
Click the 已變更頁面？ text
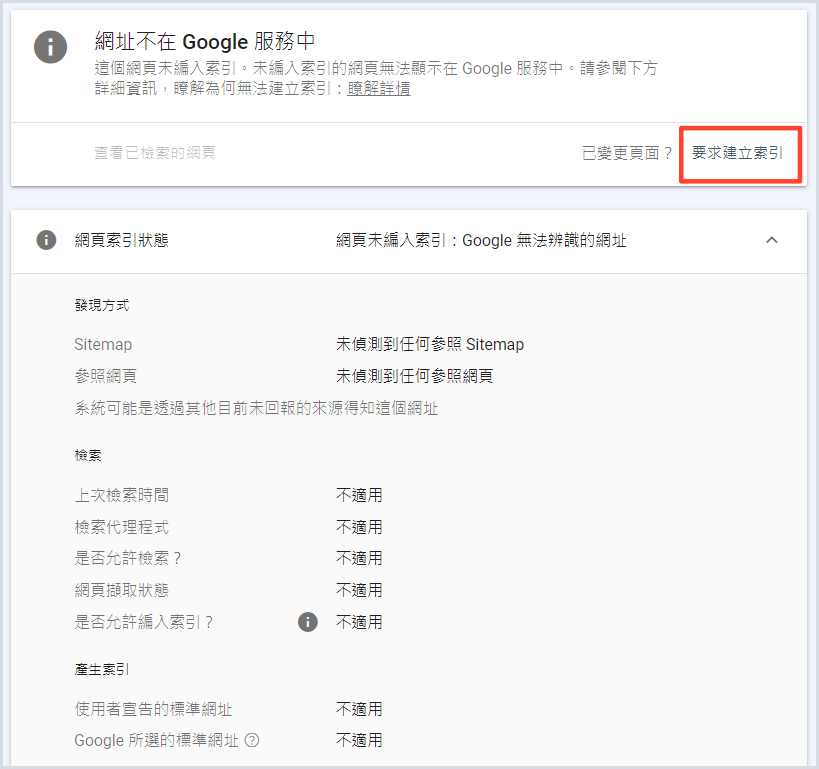[627, 153]
